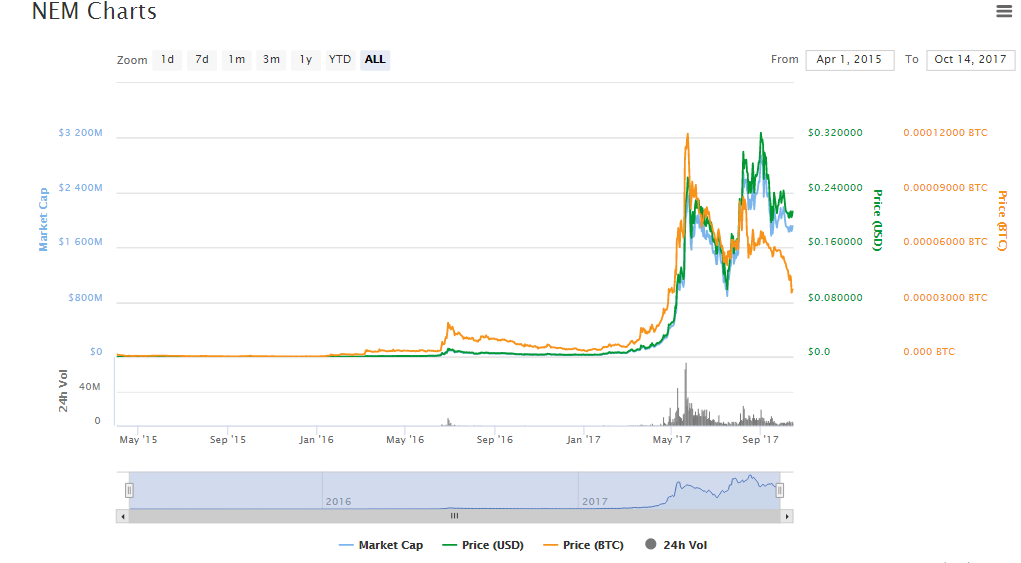1021x563 pixels.
Task: Set zoom range to 1y
Action: [305, 60]
